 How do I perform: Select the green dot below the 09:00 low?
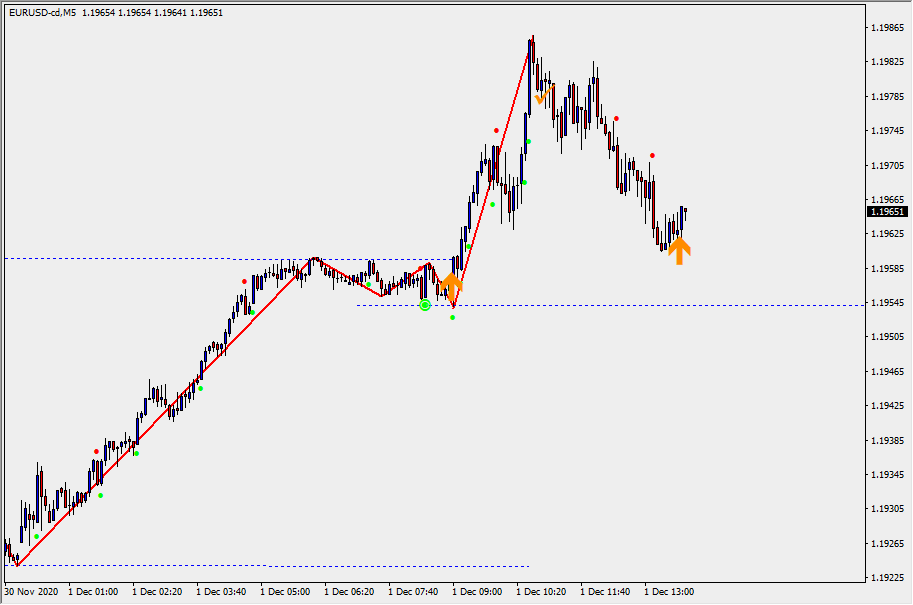pyautogui.click(x=453, y=318)
